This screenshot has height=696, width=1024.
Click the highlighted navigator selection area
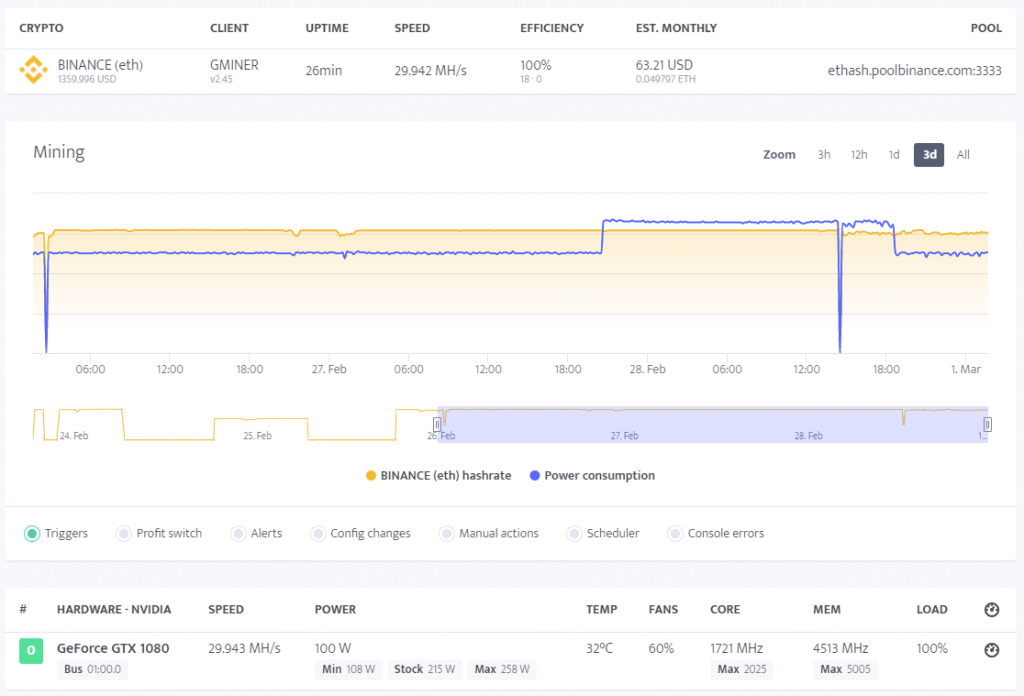[712, 424]
